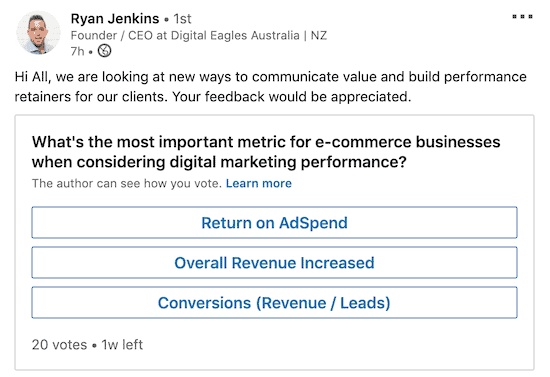Click the 'author can see how you vote' notice
This screenshot has height=377, width=550.
coord(127,183)
